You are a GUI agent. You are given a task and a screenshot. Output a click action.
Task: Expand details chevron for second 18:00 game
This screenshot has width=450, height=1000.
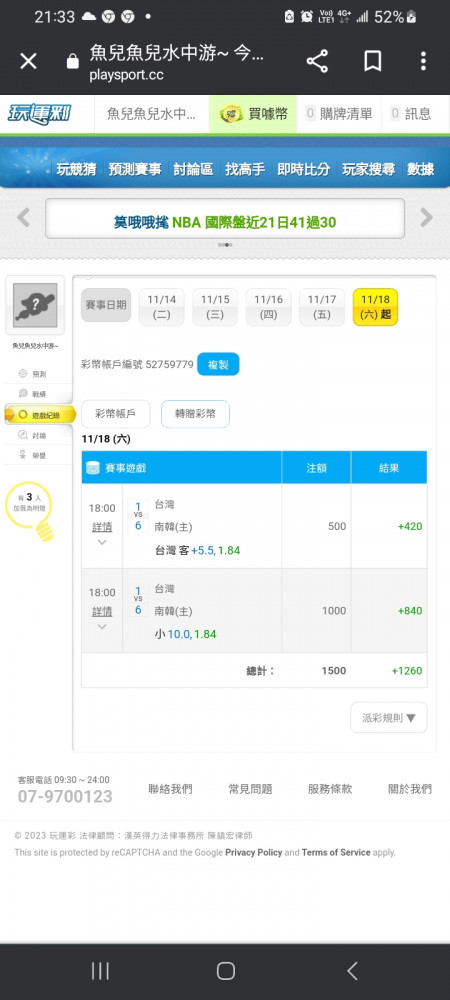[102, 627]
